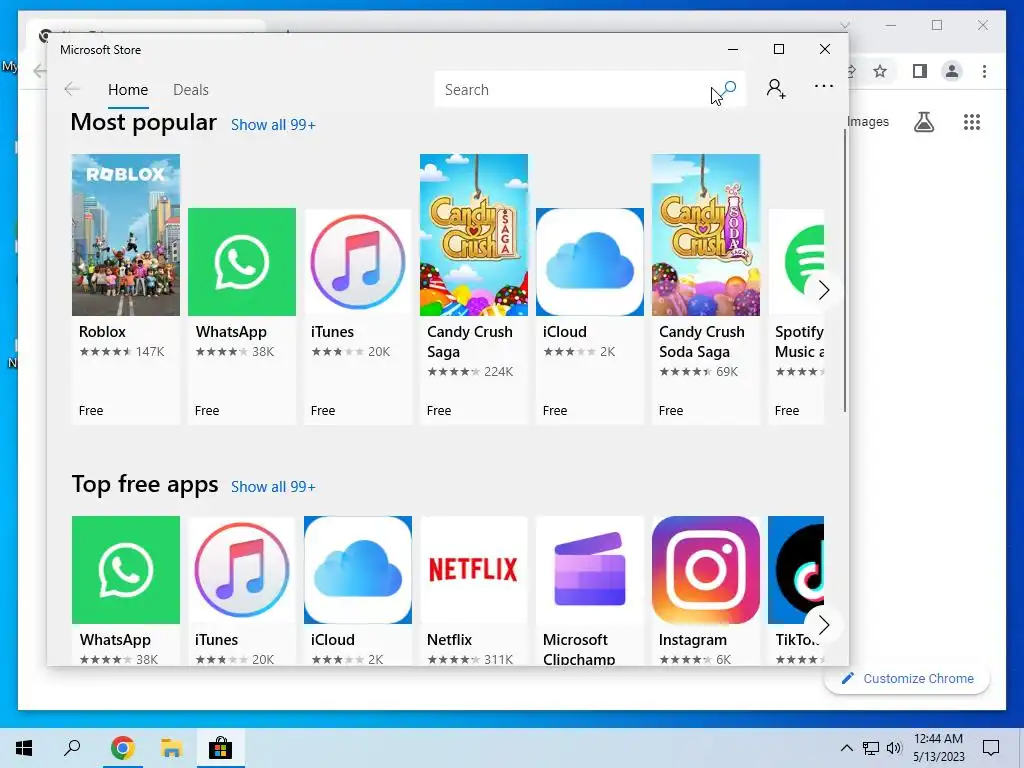Click Roblox 147K star rating

[122, 351]
